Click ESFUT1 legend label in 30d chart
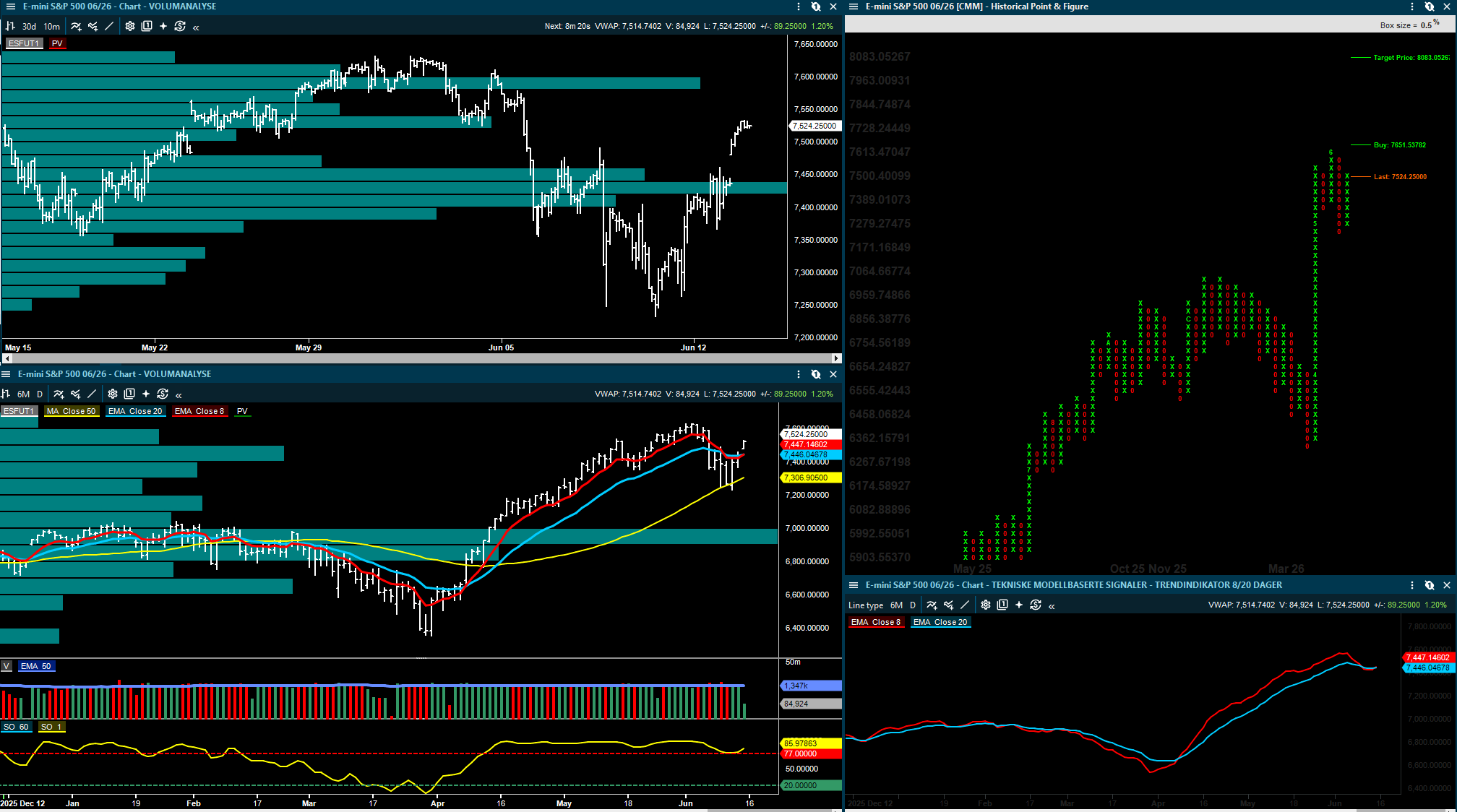 tap(24, 43)
